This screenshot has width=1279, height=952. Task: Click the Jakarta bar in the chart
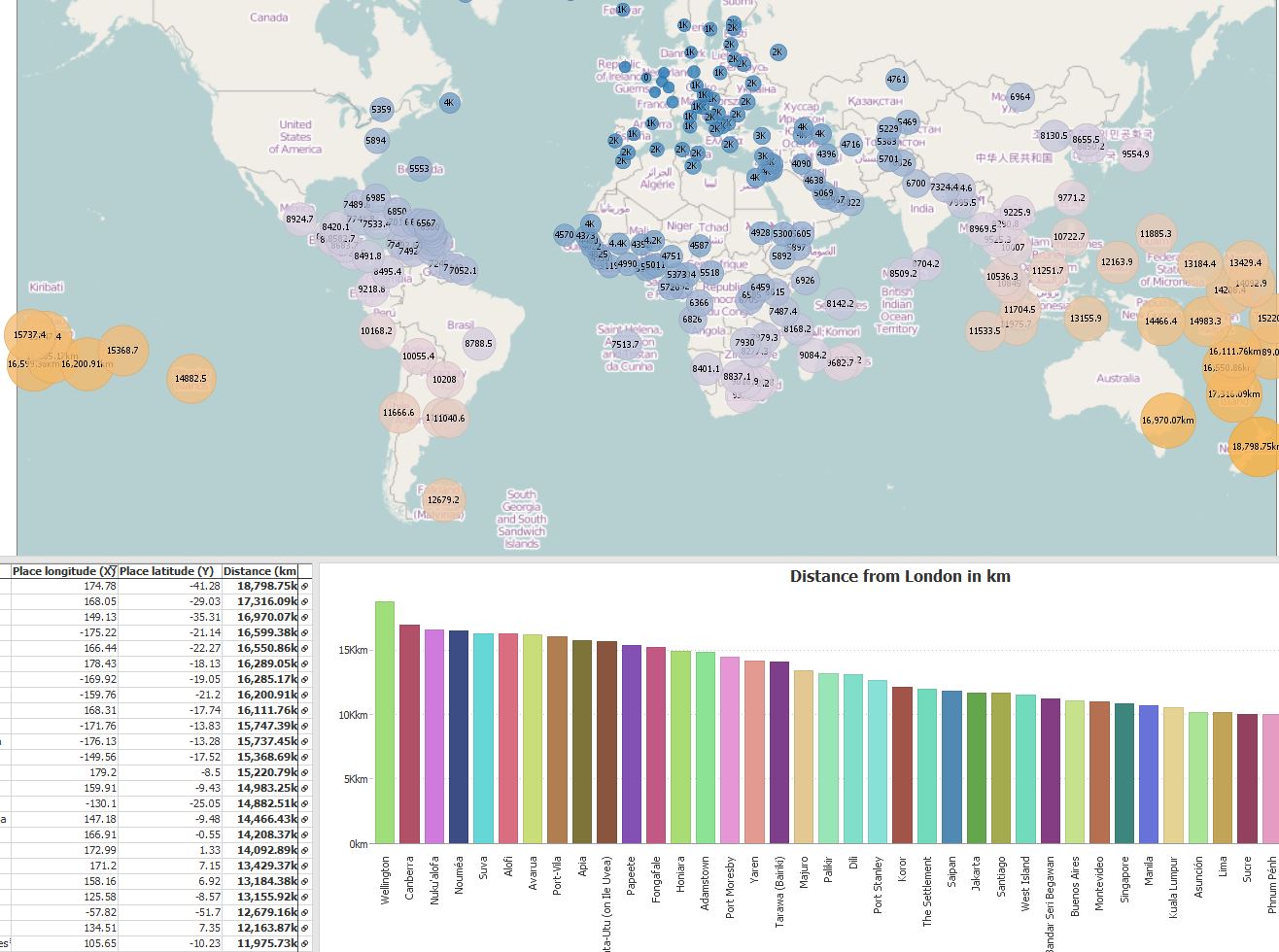tap(977, 767)
